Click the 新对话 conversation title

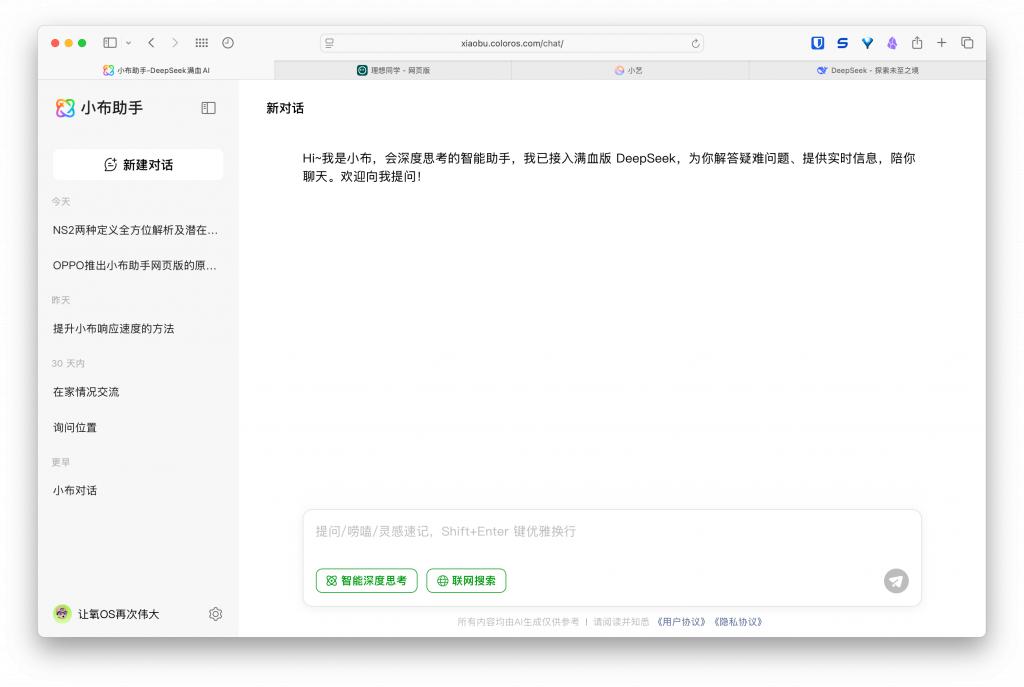pos(285,108)
